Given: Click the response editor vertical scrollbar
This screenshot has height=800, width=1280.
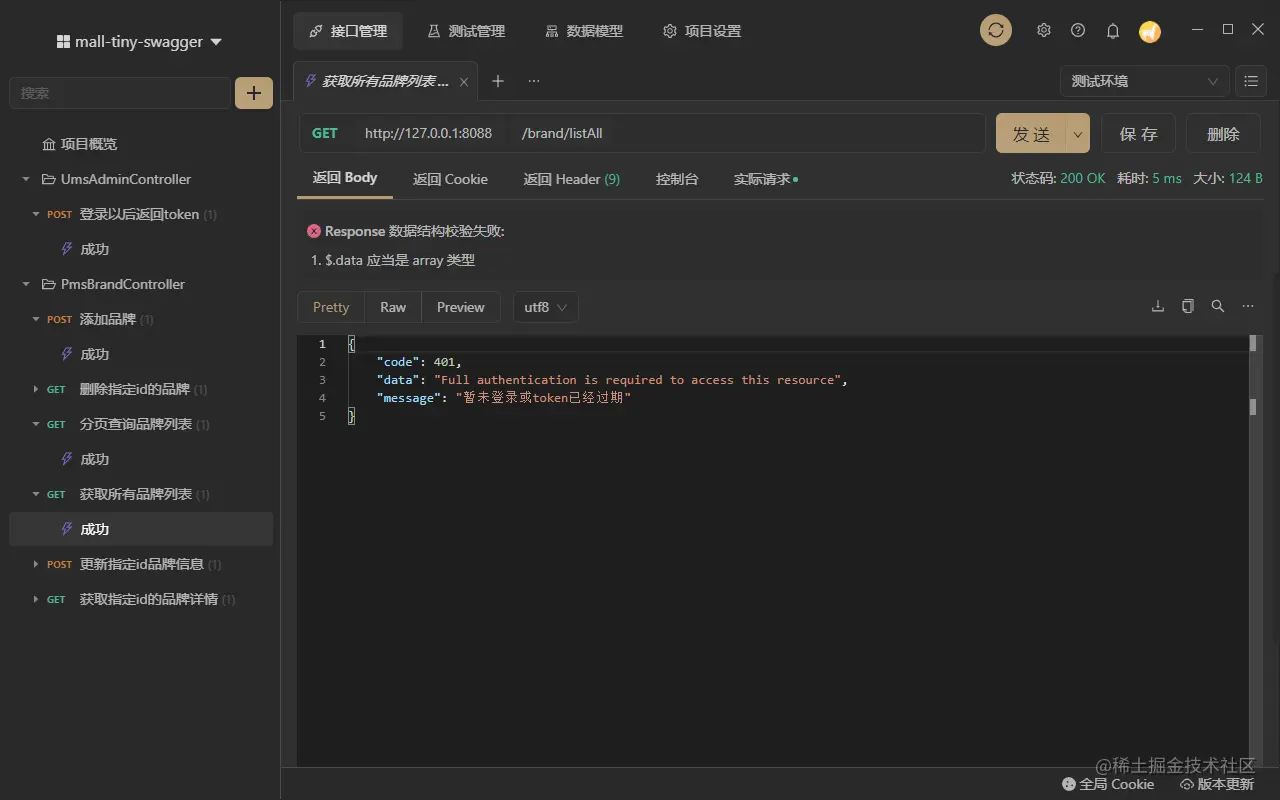Looking at the screenshot, I should [x=1253, y=550].
